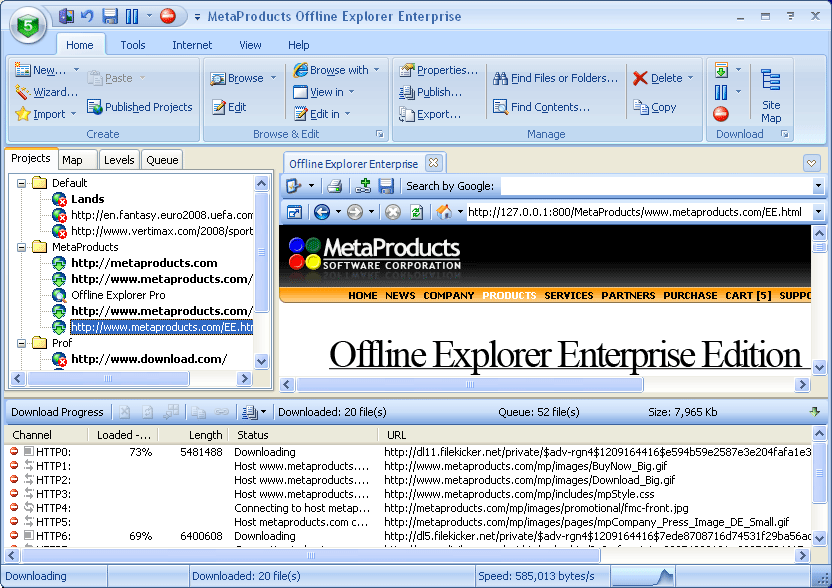The width and height of the screenshot is (832, 588).
Task: Click in the Search by Google field
Action: [655, 186]
